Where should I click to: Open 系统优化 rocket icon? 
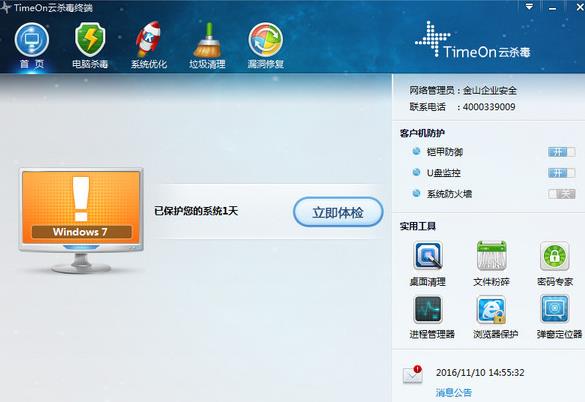[x=148, y=39]
